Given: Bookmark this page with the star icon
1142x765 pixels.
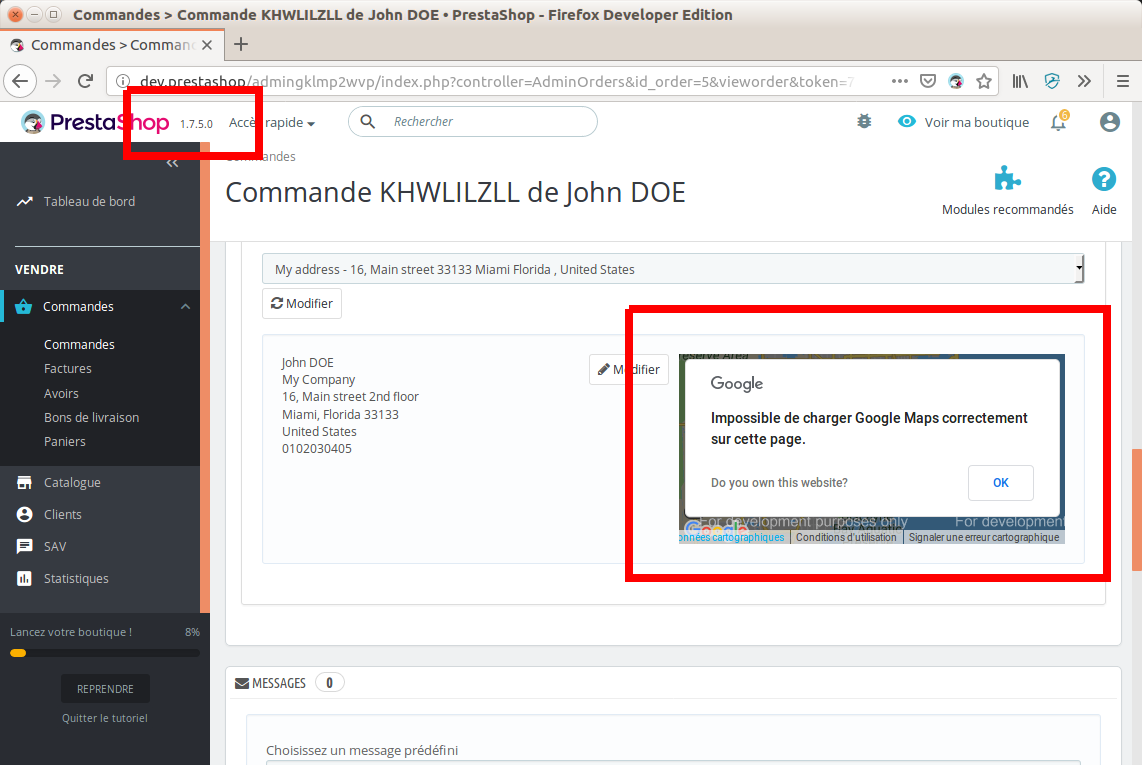Looking at the screenshot, I should click(x=984, y=81).
